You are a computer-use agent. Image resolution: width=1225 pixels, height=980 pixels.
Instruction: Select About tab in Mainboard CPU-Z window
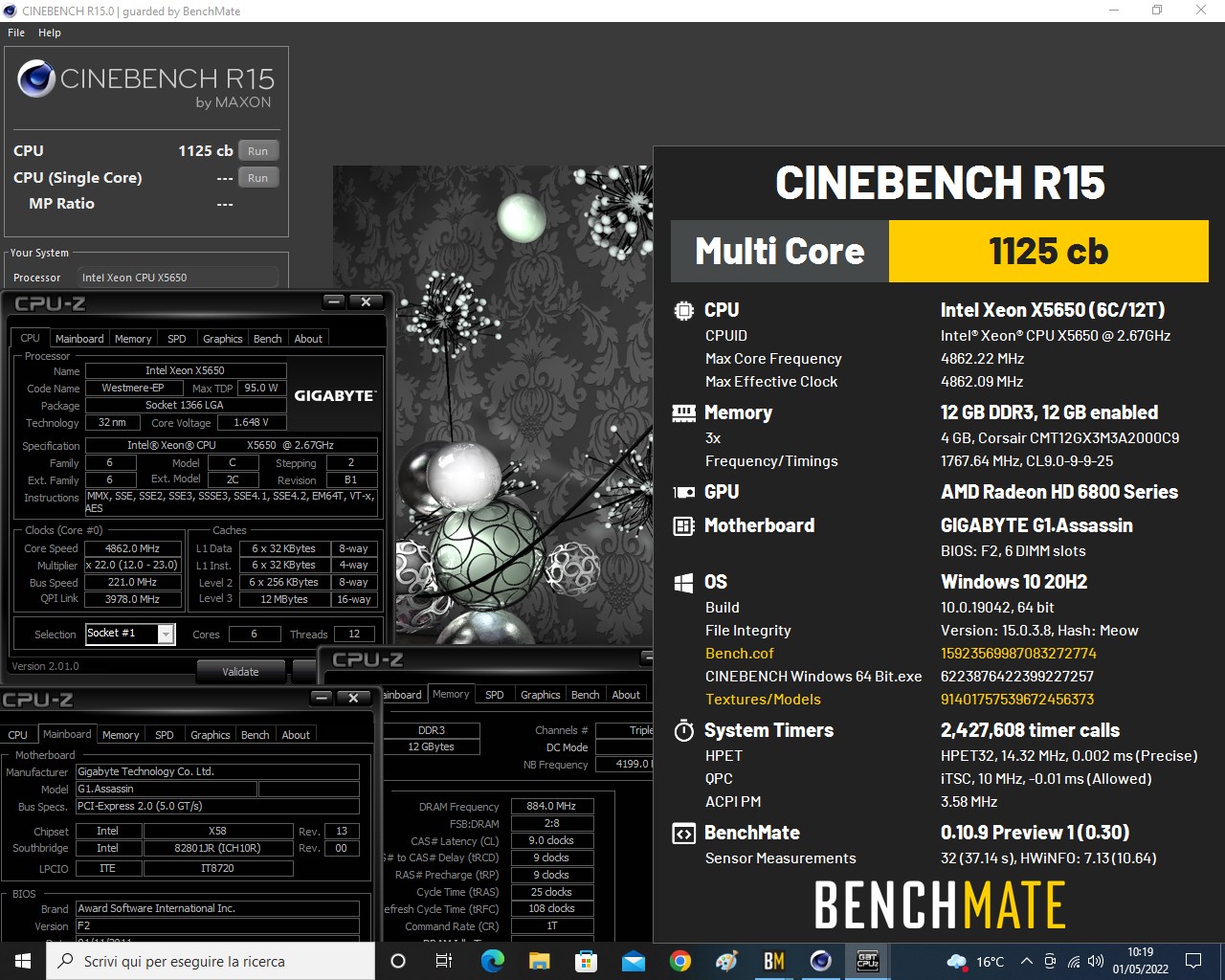[296, 735]
